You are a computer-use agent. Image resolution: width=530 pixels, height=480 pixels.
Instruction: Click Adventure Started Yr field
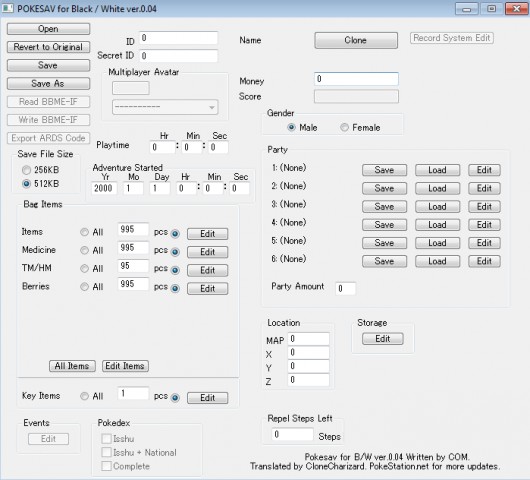pyautogui.click(x=104, y=188)
